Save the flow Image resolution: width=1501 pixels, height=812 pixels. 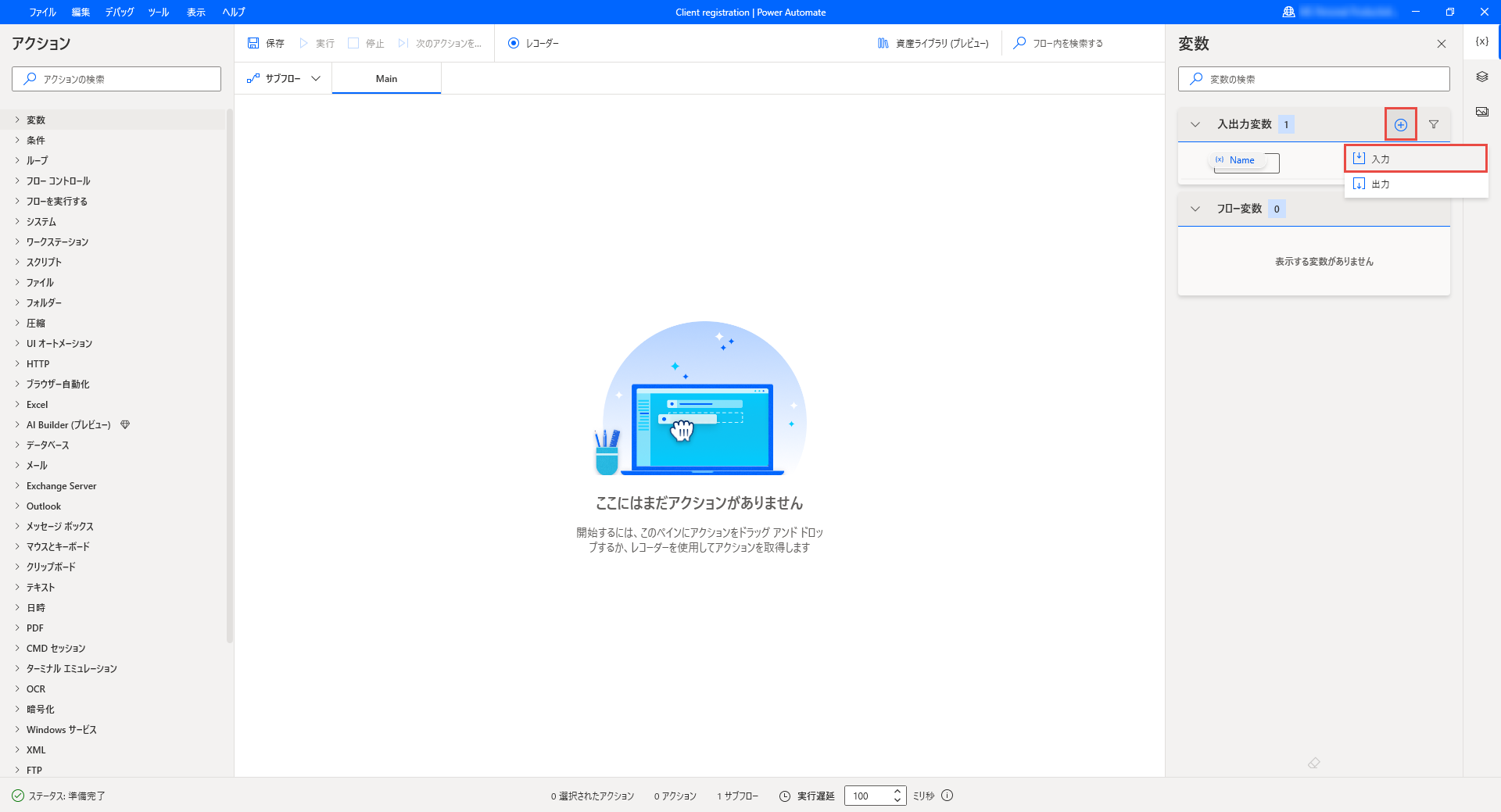coord(266,43)
